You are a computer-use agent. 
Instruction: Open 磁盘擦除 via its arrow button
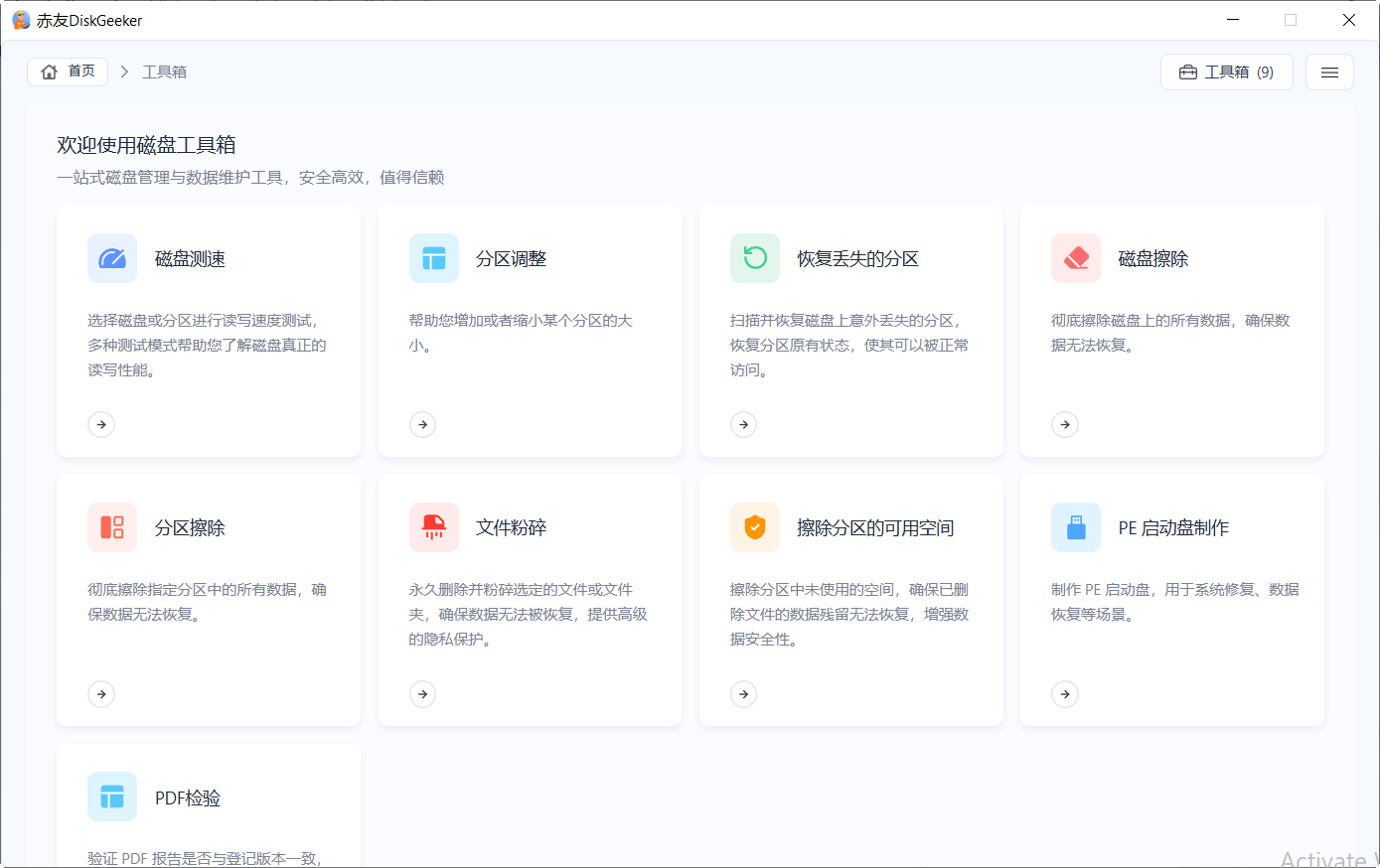(x=1065, y=425)
